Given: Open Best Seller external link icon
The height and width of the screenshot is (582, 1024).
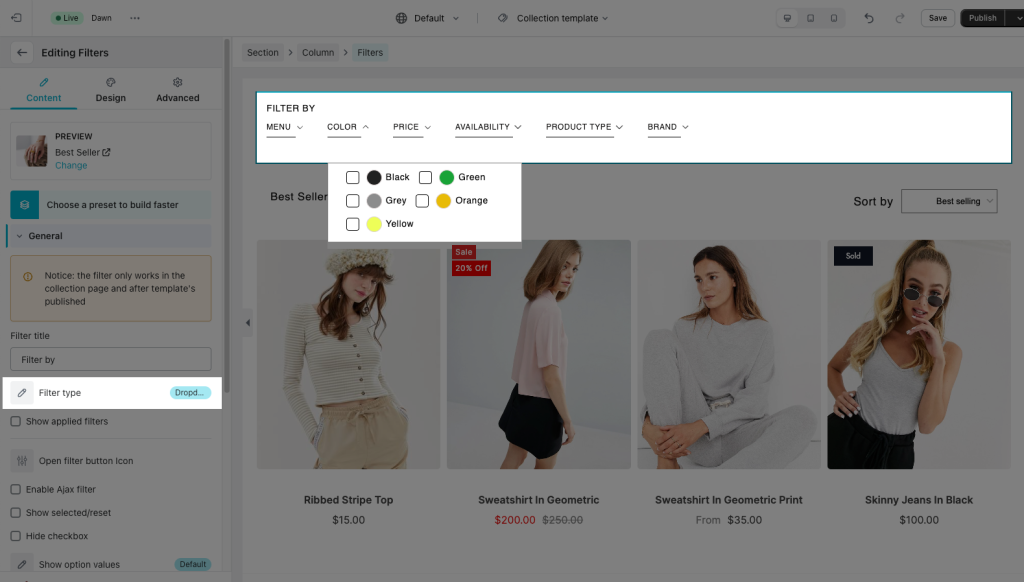Looking at the screenshot, I should [x=106, y=152].
